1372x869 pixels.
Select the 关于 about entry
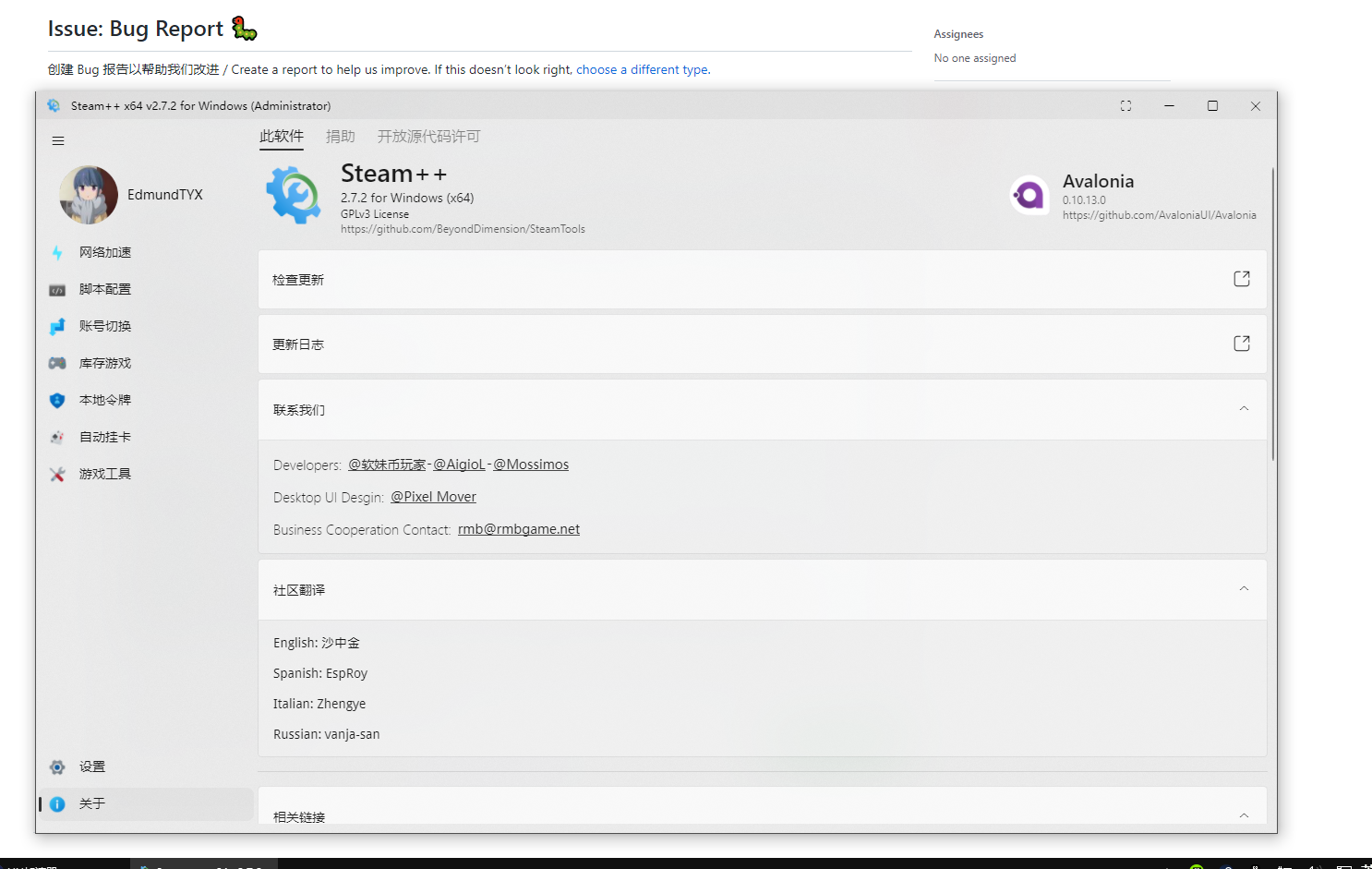tap(91, 803)
